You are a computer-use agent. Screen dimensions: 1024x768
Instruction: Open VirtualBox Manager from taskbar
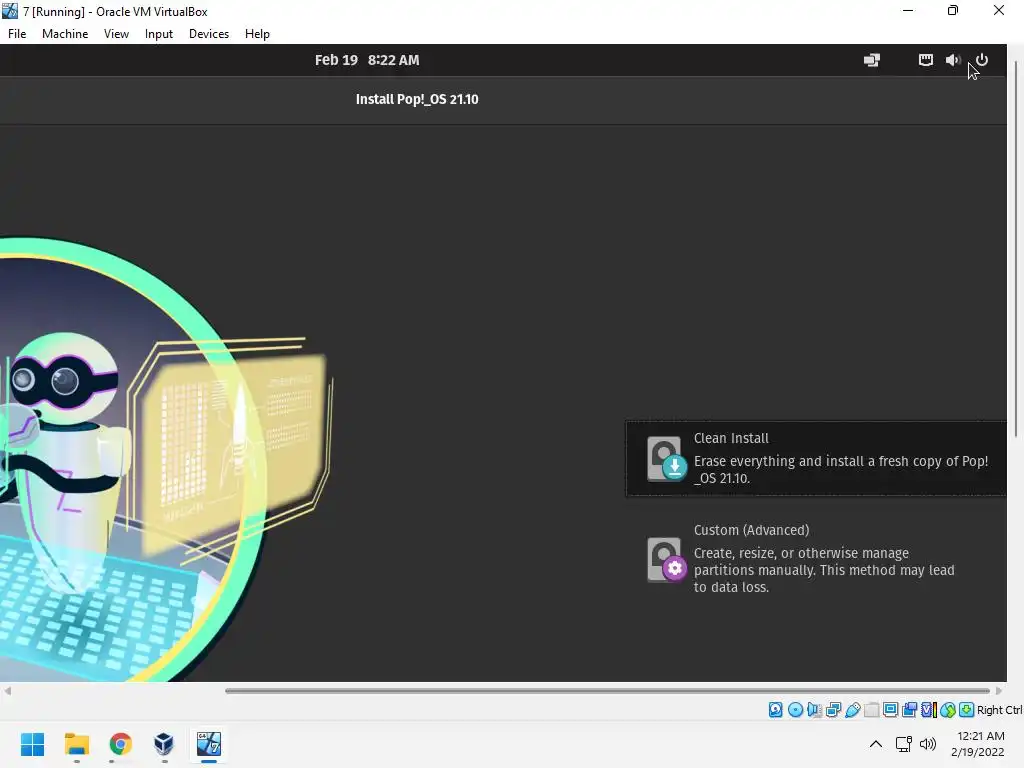pos(164,744)
